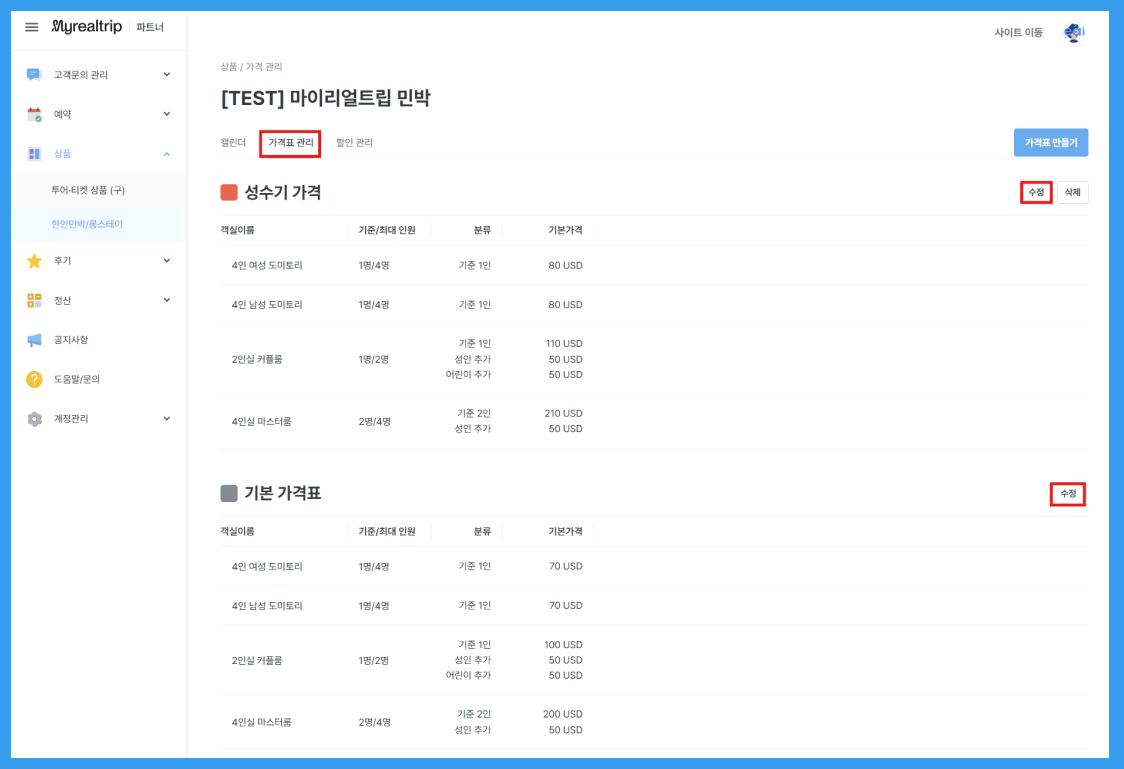Click the 공지사항 megaphone icon
The image size is (1124, 769).
(x=34, y=340)
